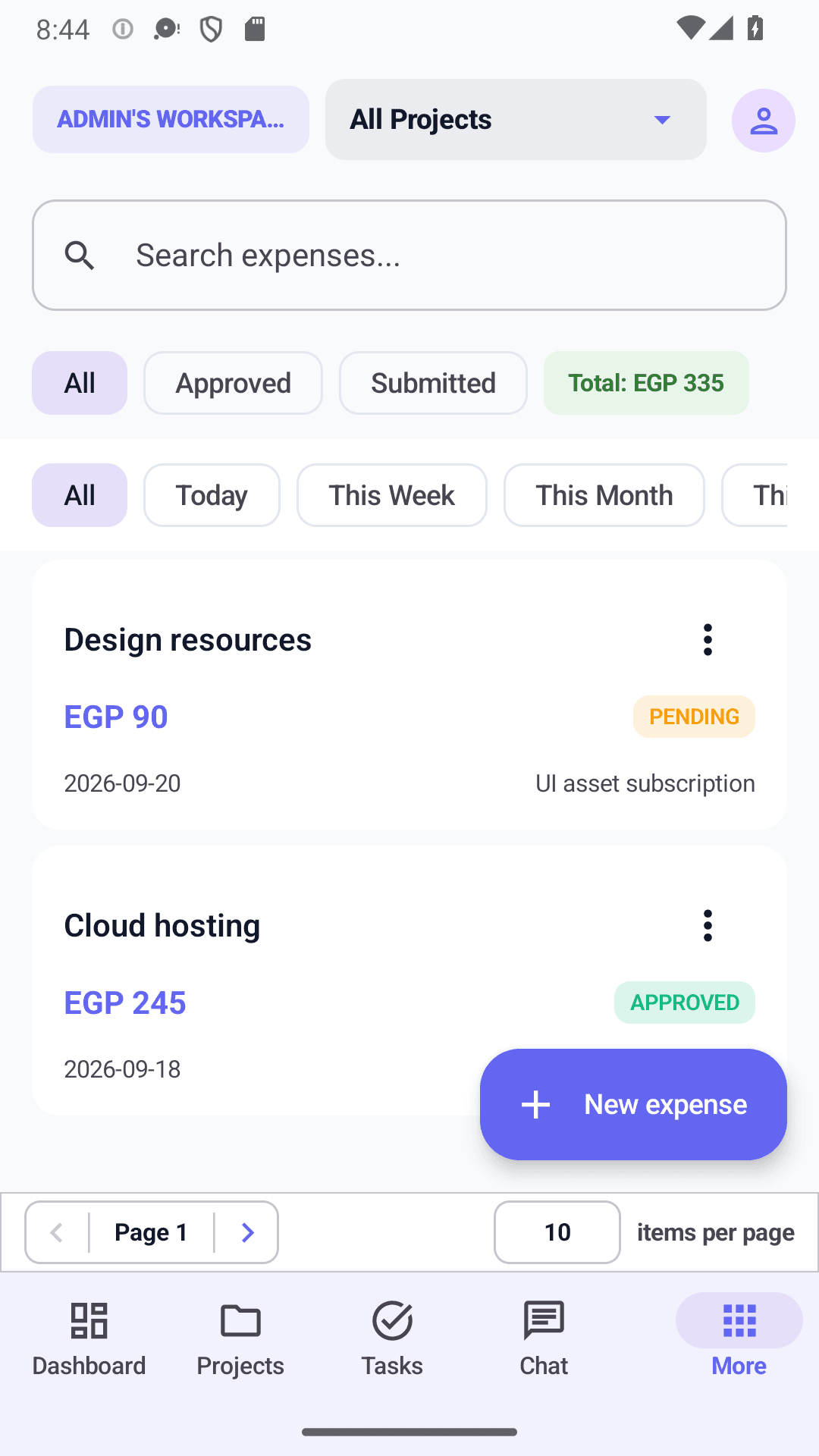Filter expenses by Submitted status
The width and height of the screenshot is (819, 1456).
[433, 383]
